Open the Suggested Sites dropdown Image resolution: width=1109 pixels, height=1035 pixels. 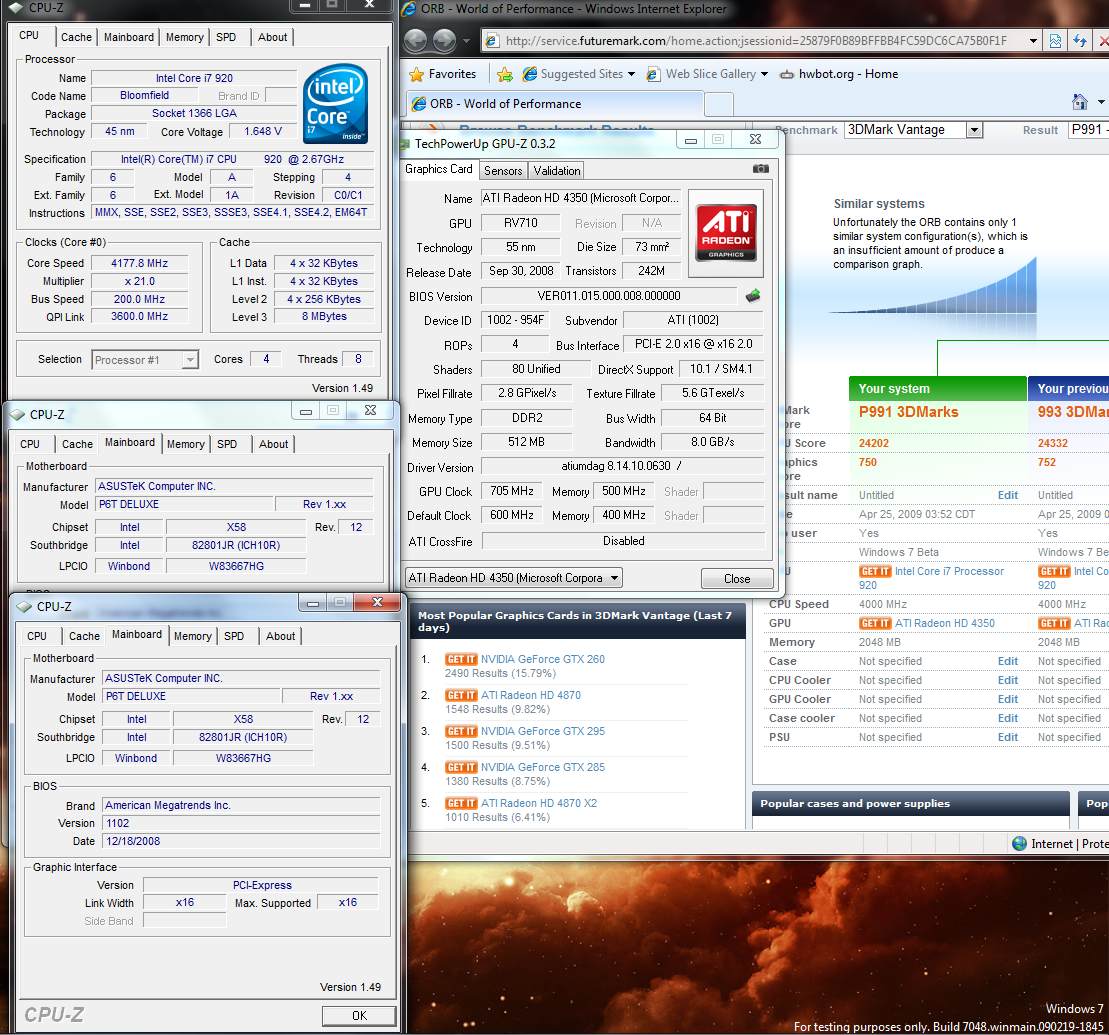pyautogui.click(x=632, y=74)
